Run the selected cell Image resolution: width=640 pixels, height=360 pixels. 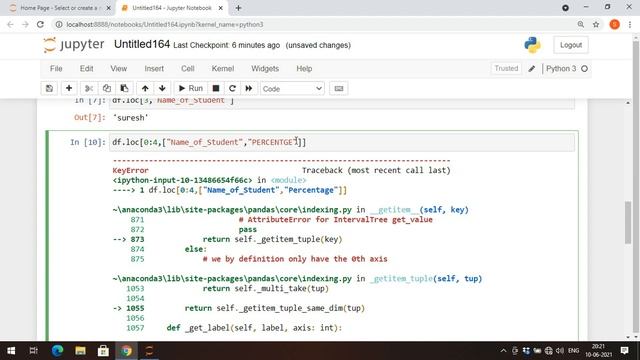[191, 89]
